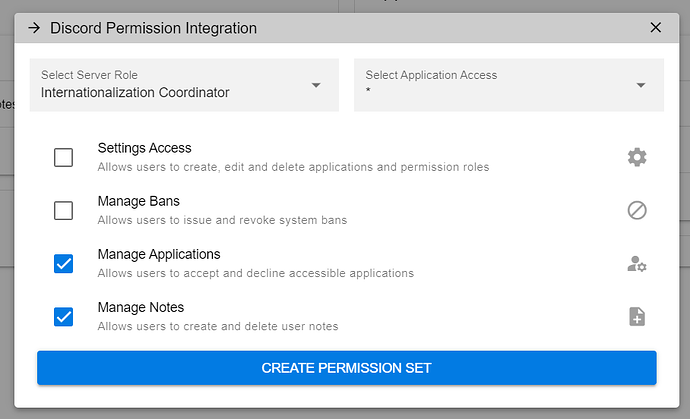Click the Select Server Role dropdown arrow
This screenshot has width=690, height=419.
tap(316, 85)
